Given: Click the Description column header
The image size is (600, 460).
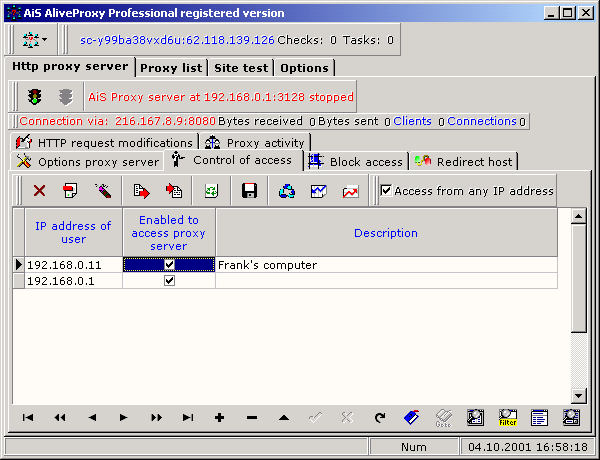Looking at the screenshot, I should point(386,232).
